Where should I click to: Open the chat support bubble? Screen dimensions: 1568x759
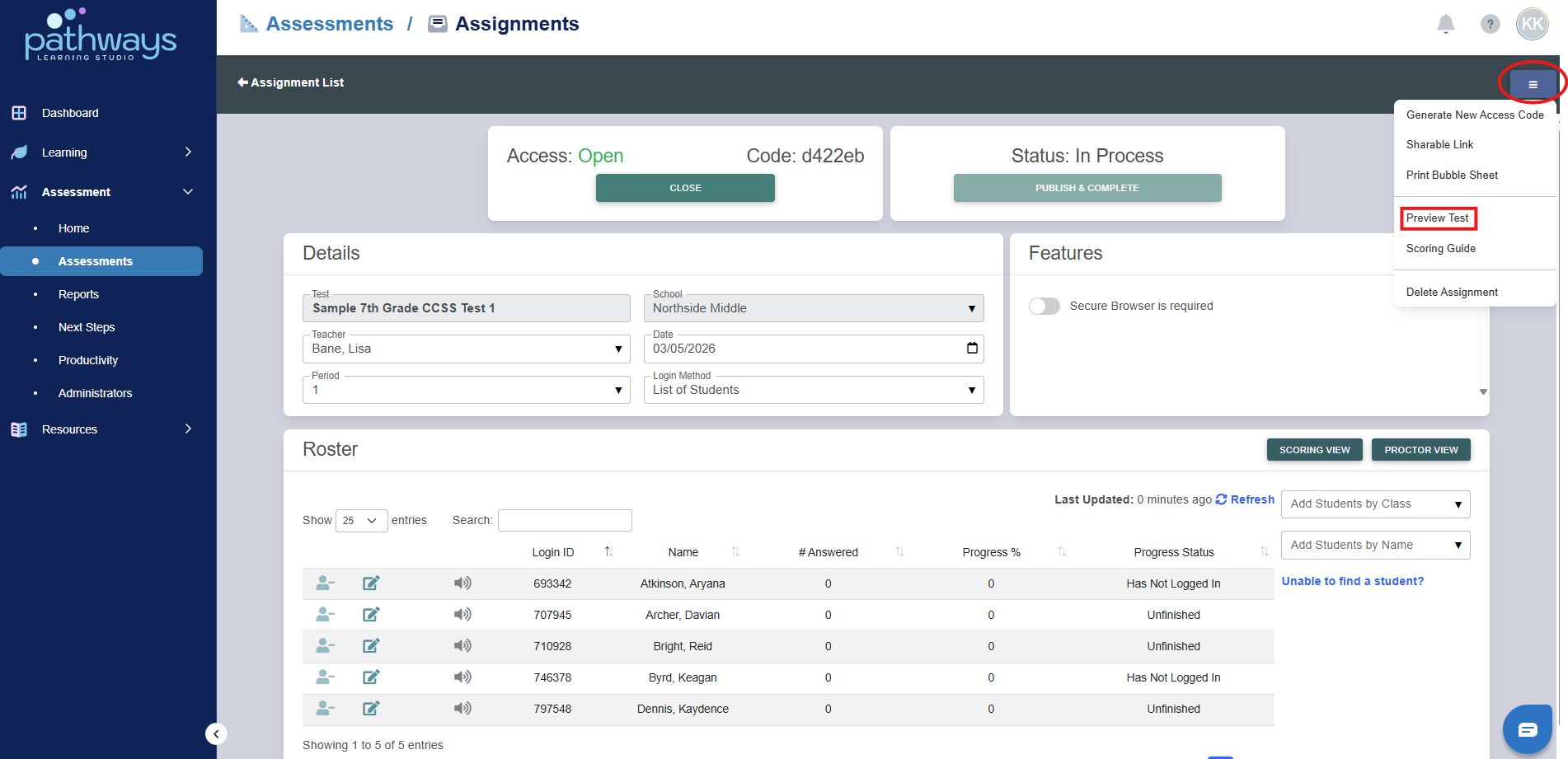click(x=1528, y=729)
